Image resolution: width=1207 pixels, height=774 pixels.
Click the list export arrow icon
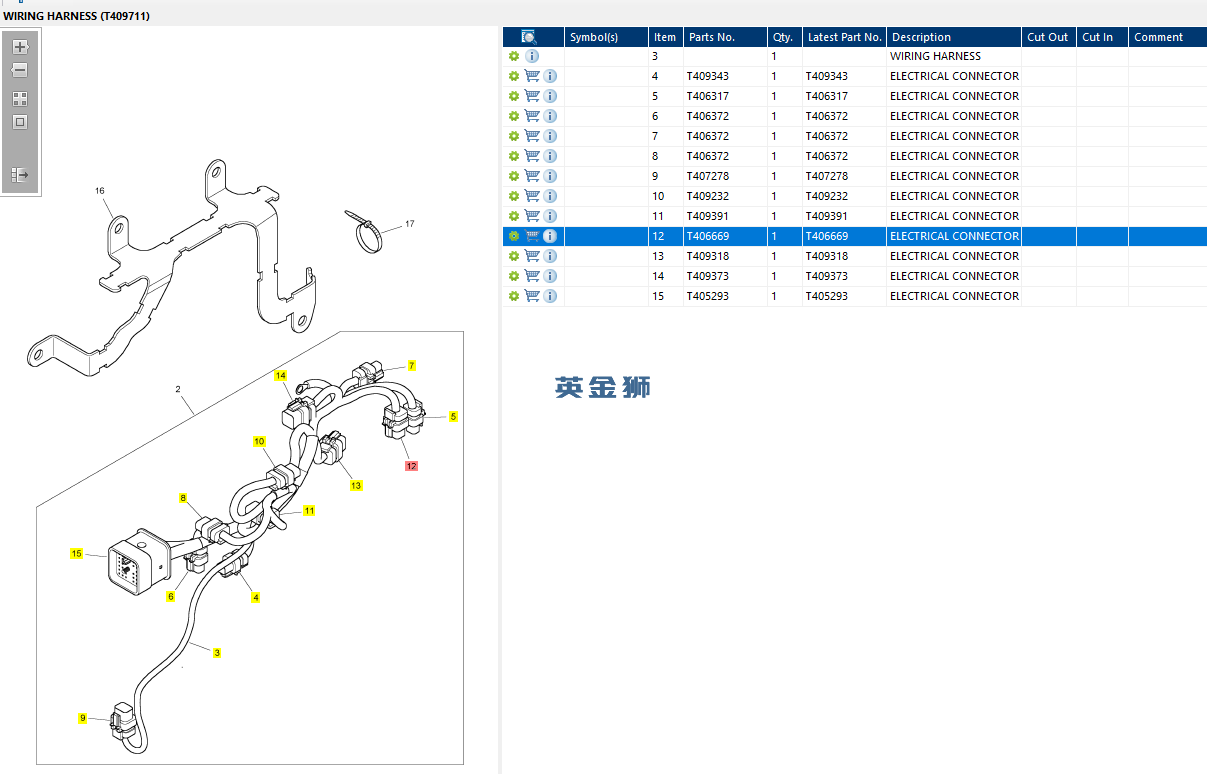pos(20,175)
